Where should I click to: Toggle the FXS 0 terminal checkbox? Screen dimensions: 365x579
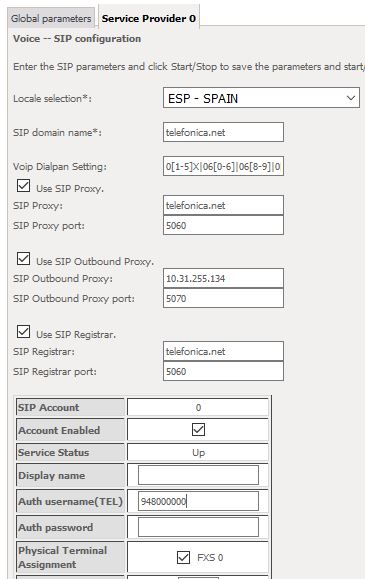tap(183, 557)
